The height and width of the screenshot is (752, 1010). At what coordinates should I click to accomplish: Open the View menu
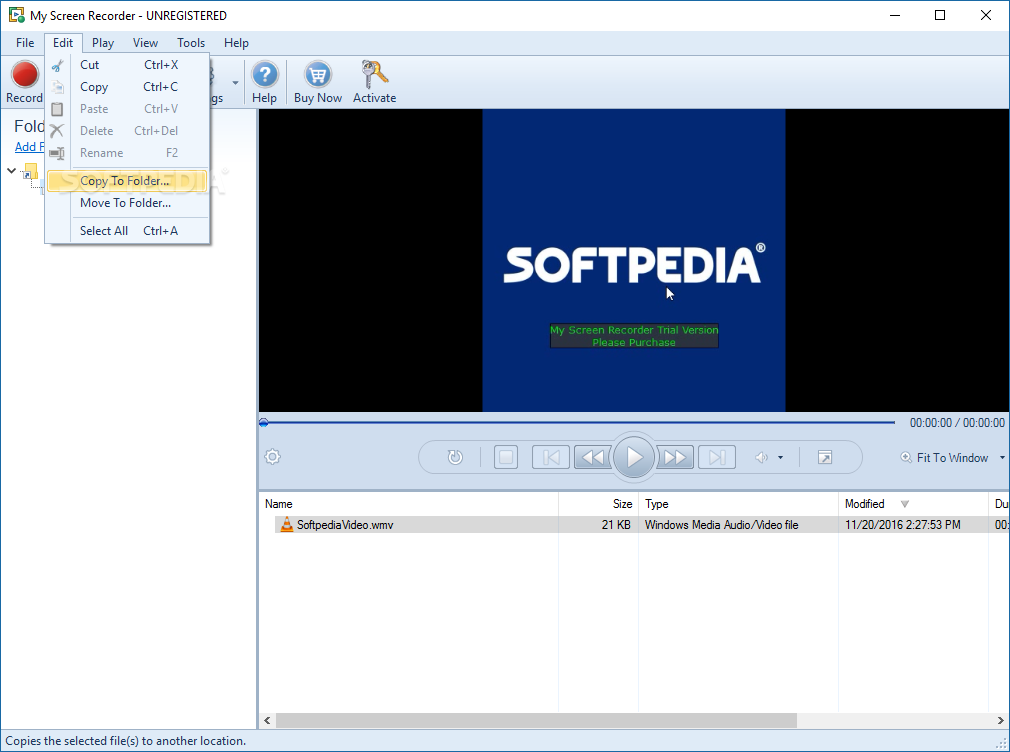tap(145, 43)
